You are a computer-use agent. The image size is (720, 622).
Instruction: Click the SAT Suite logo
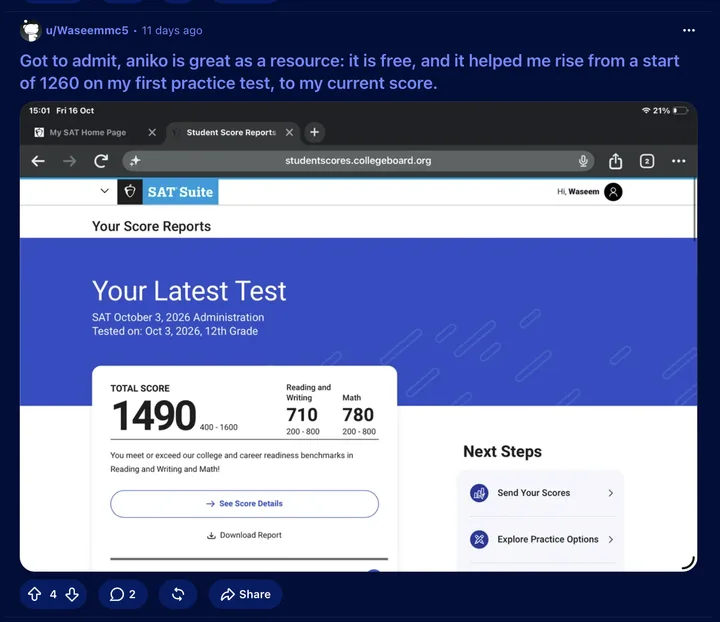point(180,191)
